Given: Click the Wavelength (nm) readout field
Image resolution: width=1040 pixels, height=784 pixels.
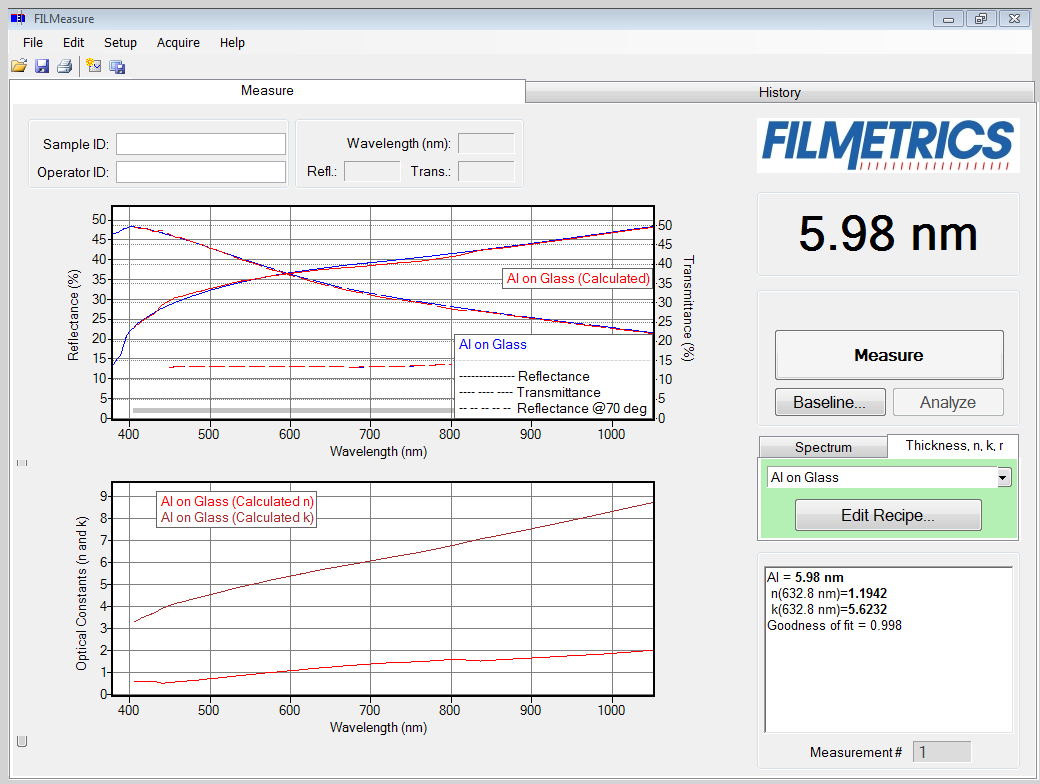Looking at the screenshot, I should [486, 143].
